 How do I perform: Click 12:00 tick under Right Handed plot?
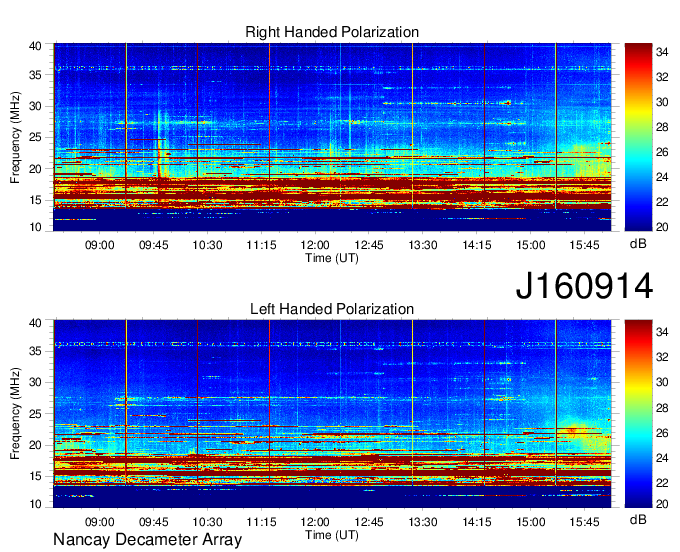(315, 245)
